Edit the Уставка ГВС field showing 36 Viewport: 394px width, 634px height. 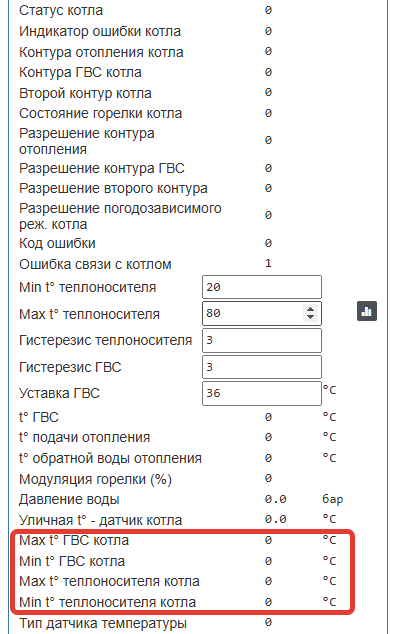pos(262,393)
